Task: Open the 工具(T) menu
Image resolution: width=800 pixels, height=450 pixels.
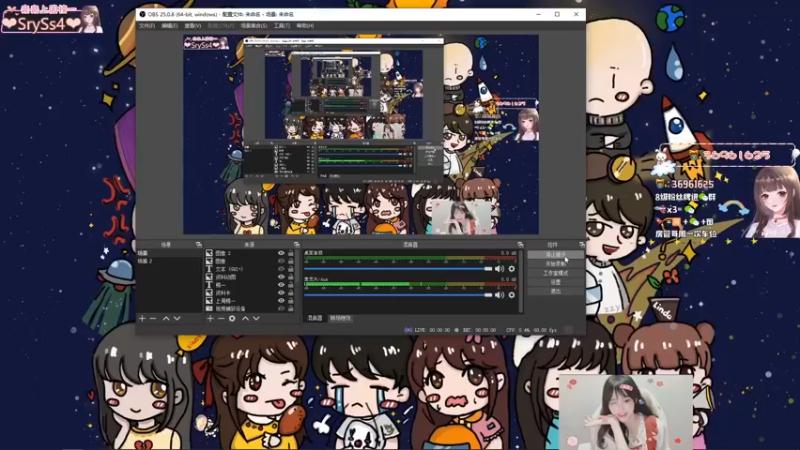Action: coord(282,26)
